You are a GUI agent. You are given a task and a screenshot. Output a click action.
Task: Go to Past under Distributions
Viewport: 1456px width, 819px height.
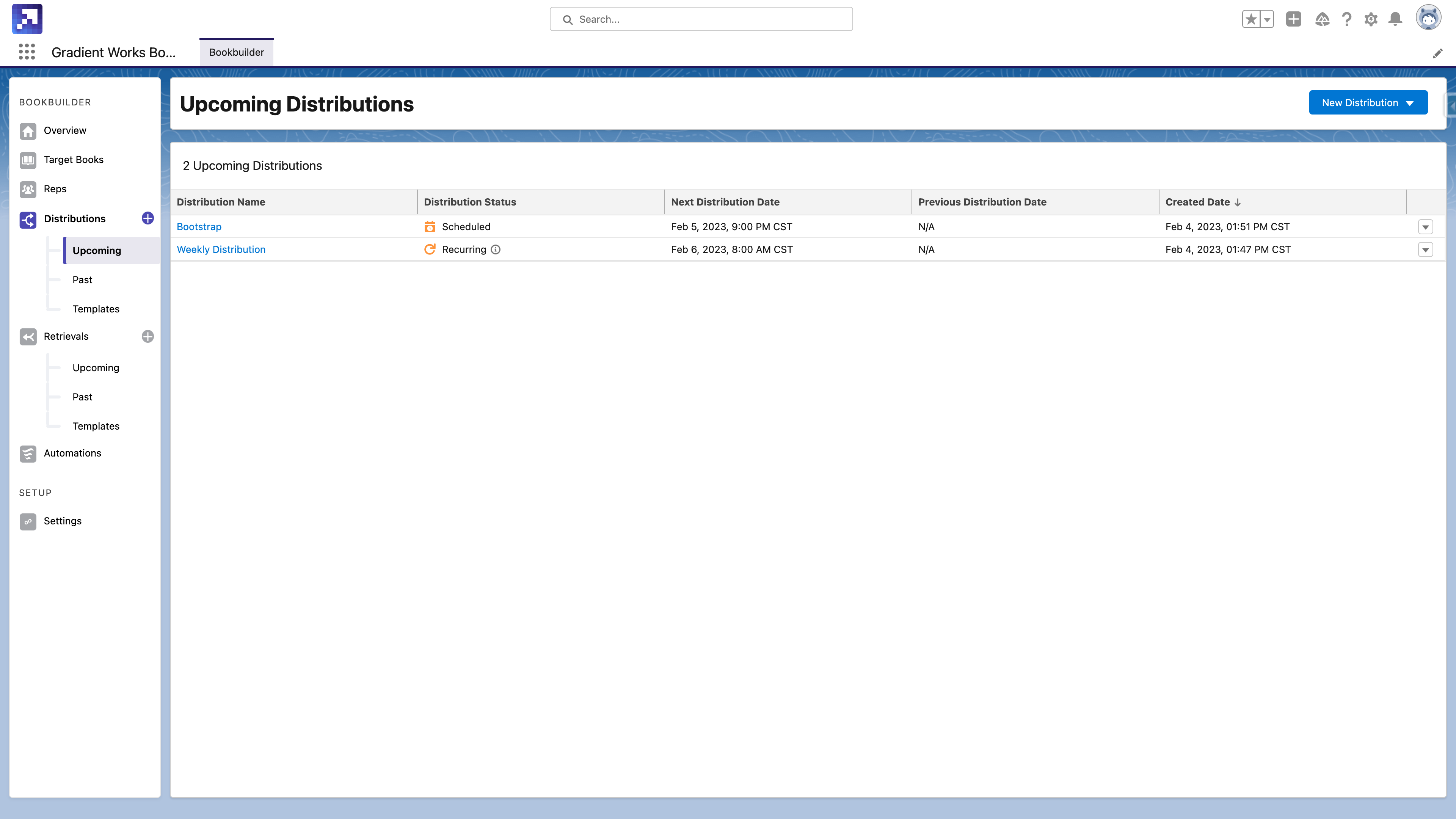pos(83,280)
